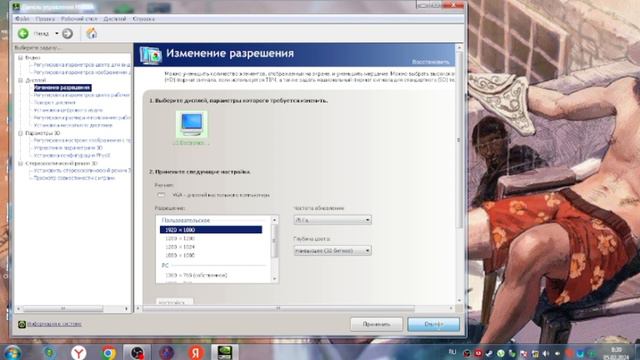The image size is (640, 360).
Task: Open purple round taskbar icon
Action: 167,352
